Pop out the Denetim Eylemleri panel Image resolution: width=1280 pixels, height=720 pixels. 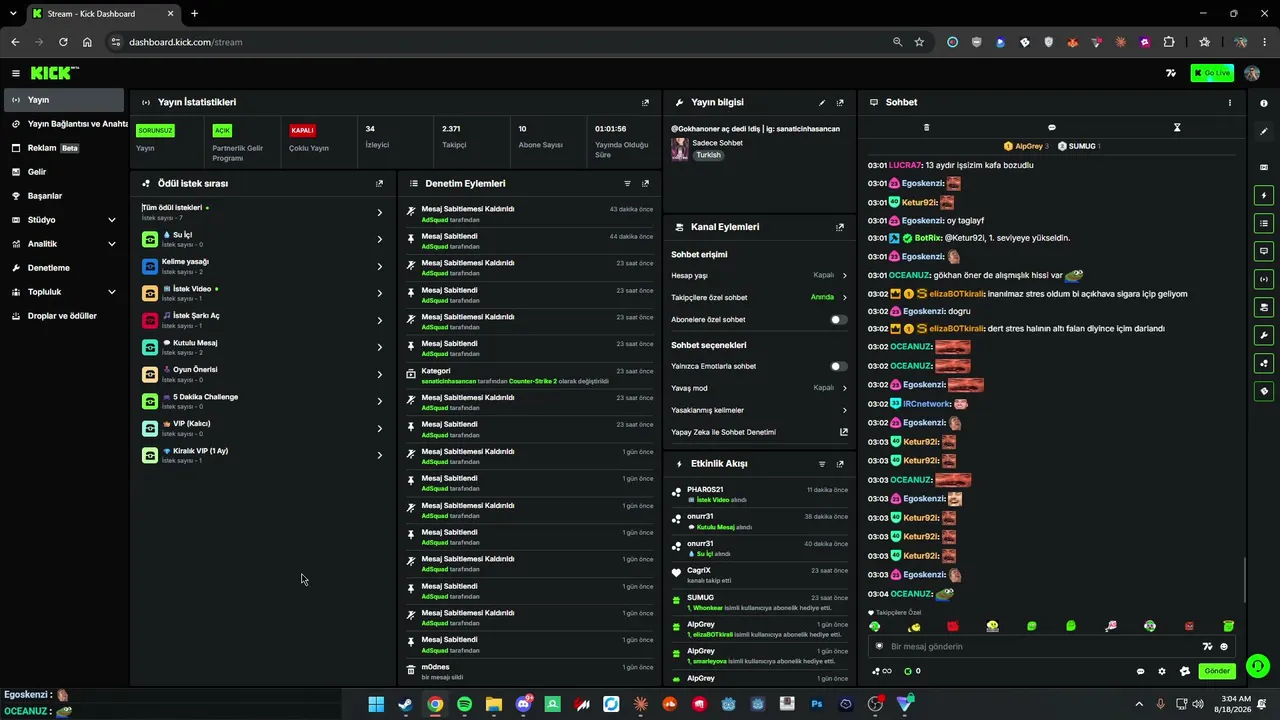646,184
